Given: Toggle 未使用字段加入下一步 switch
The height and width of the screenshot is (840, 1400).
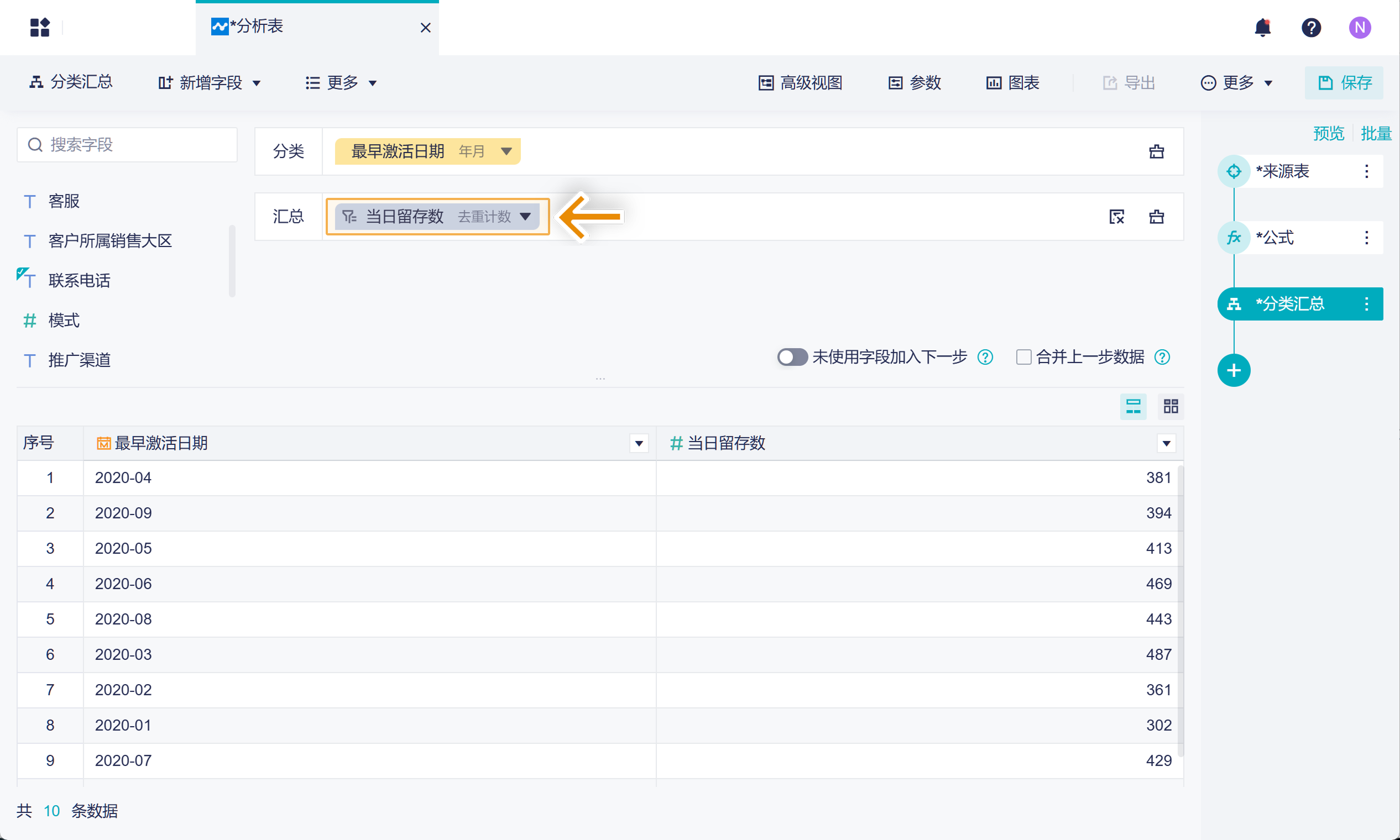Looking at the screenshot, I should tap(792, 357).
